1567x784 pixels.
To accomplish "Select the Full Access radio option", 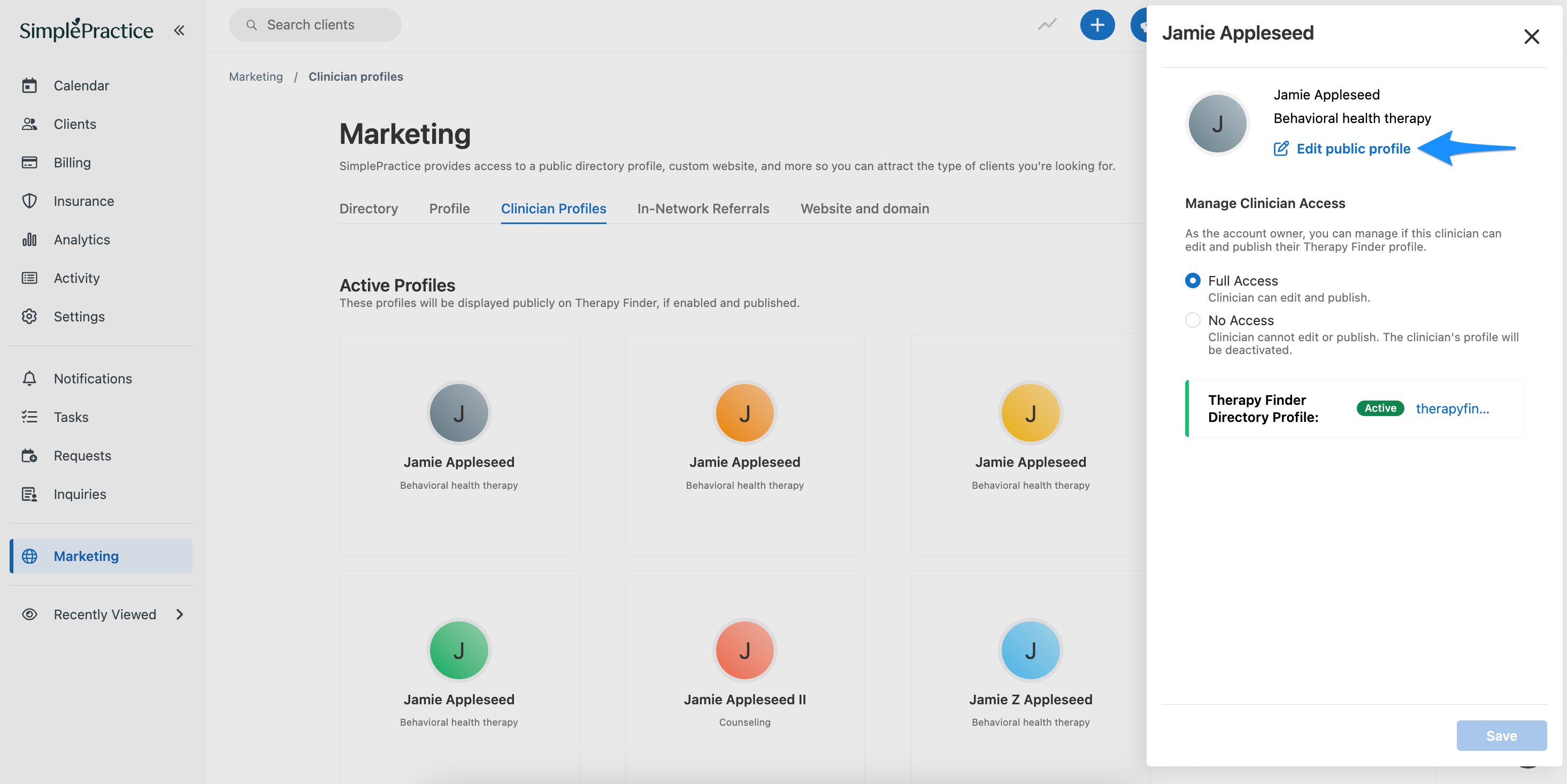I will (x=1193, y=280).
